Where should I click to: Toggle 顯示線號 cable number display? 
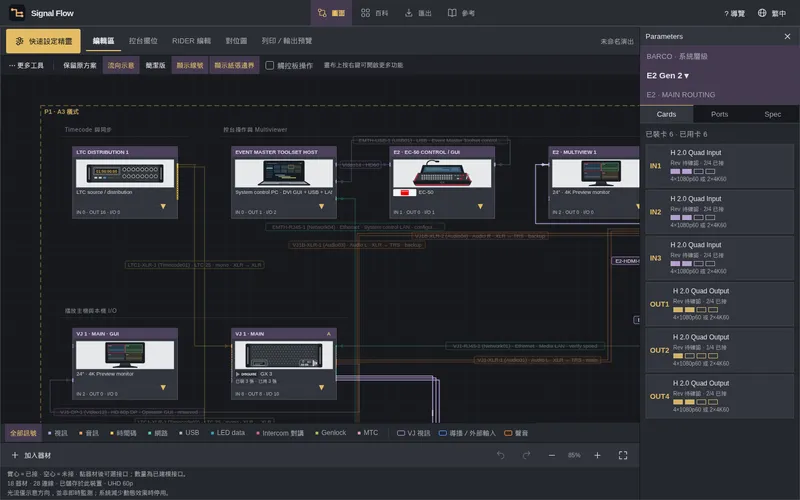point(190,65)
